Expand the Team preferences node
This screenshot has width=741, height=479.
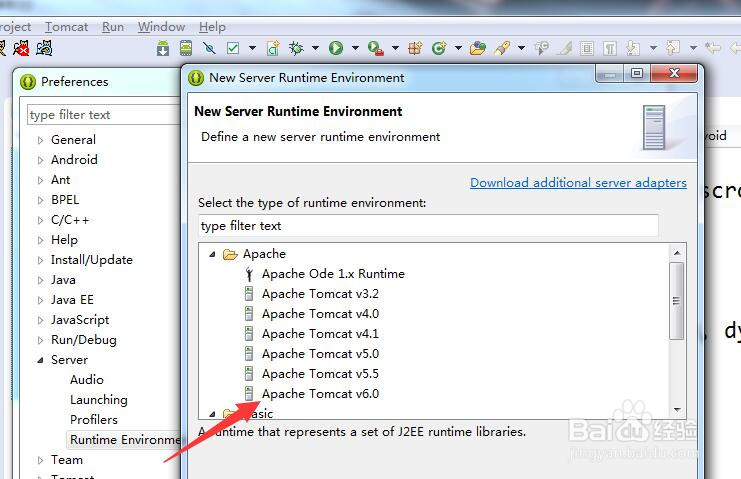point(41,460)
